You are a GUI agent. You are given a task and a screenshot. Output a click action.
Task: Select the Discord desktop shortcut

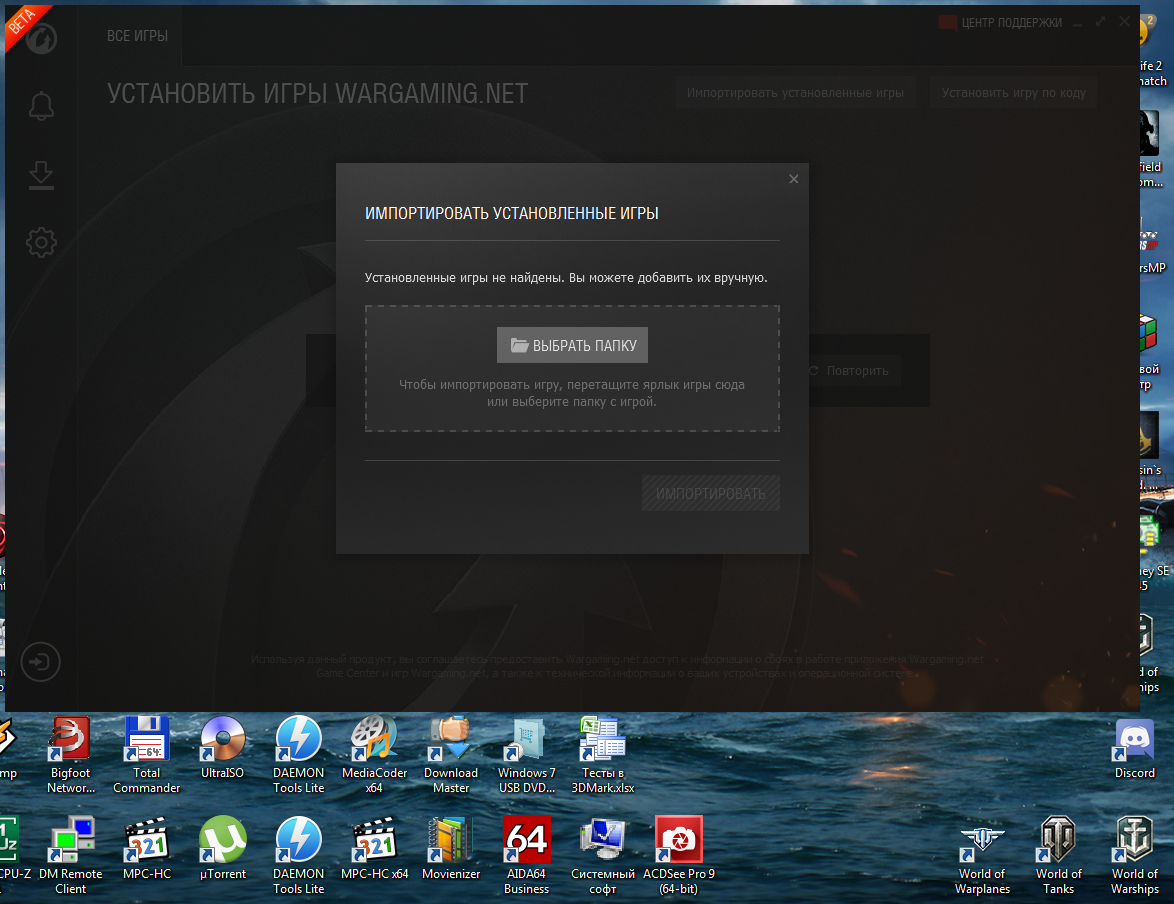pyautogui.click(x=1135, y=748)
